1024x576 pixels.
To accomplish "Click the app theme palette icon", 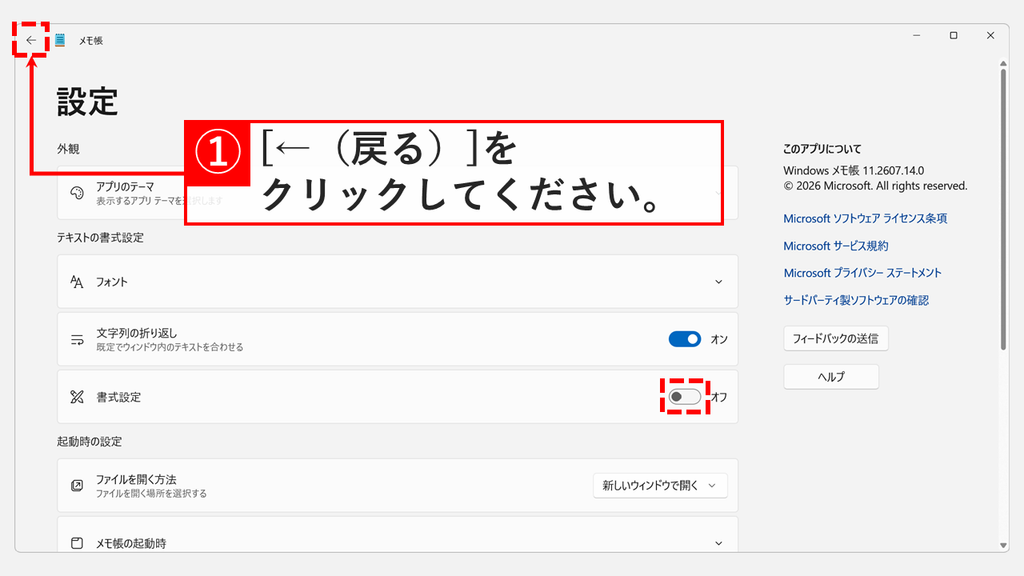I will pyautogui.click(x=77, y=193).
